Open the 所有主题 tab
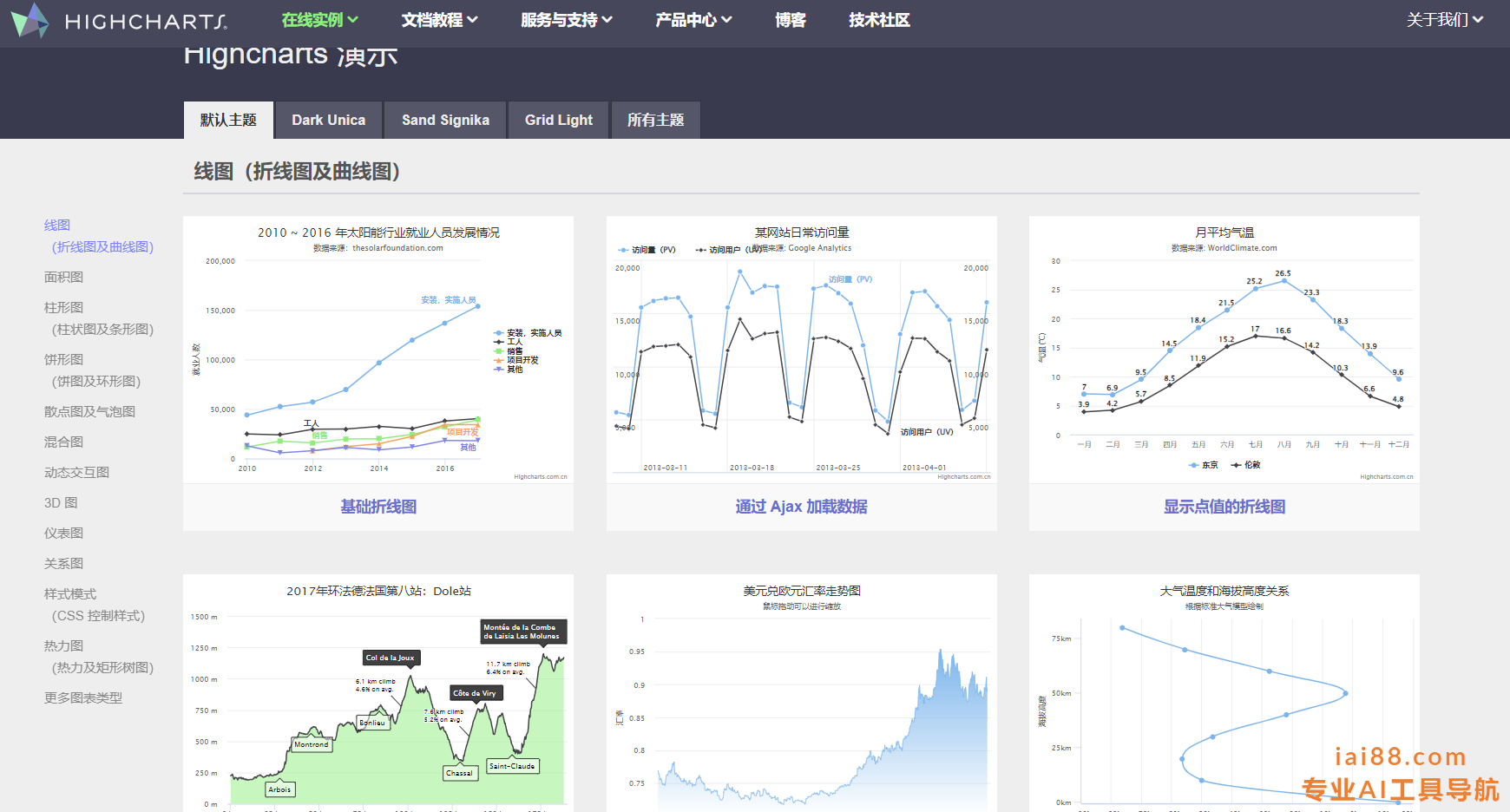This screenshot has height=812, width=1510. coord(655,121)
